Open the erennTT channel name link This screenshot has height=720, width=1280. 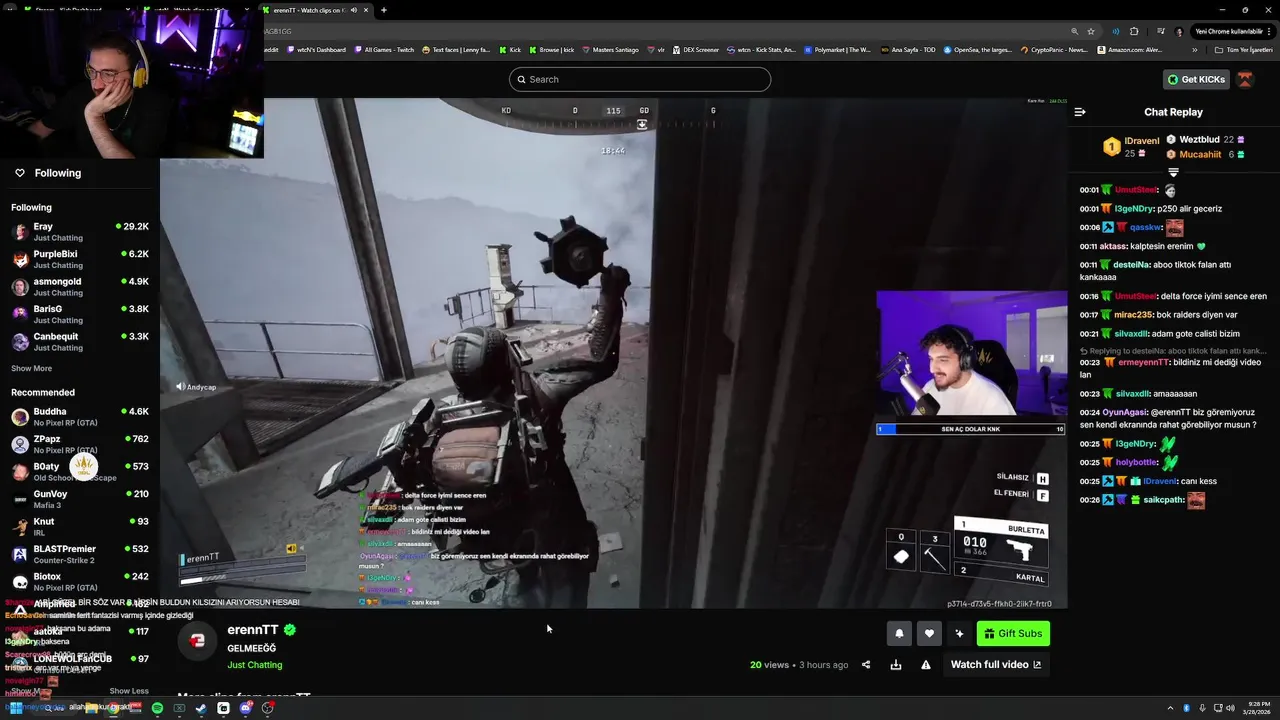click(x=253, y=630)
